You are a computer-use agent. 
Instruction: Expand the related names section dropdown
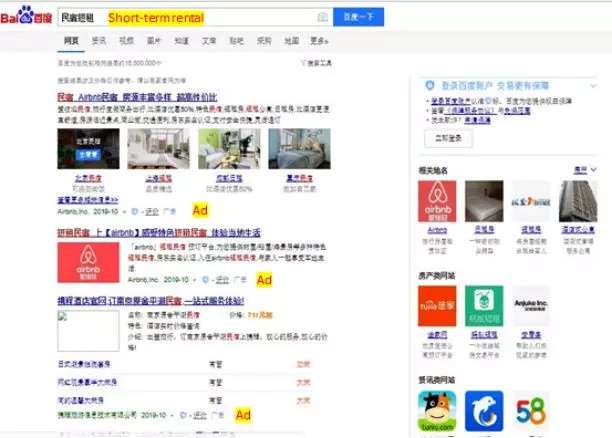[585, 169]
